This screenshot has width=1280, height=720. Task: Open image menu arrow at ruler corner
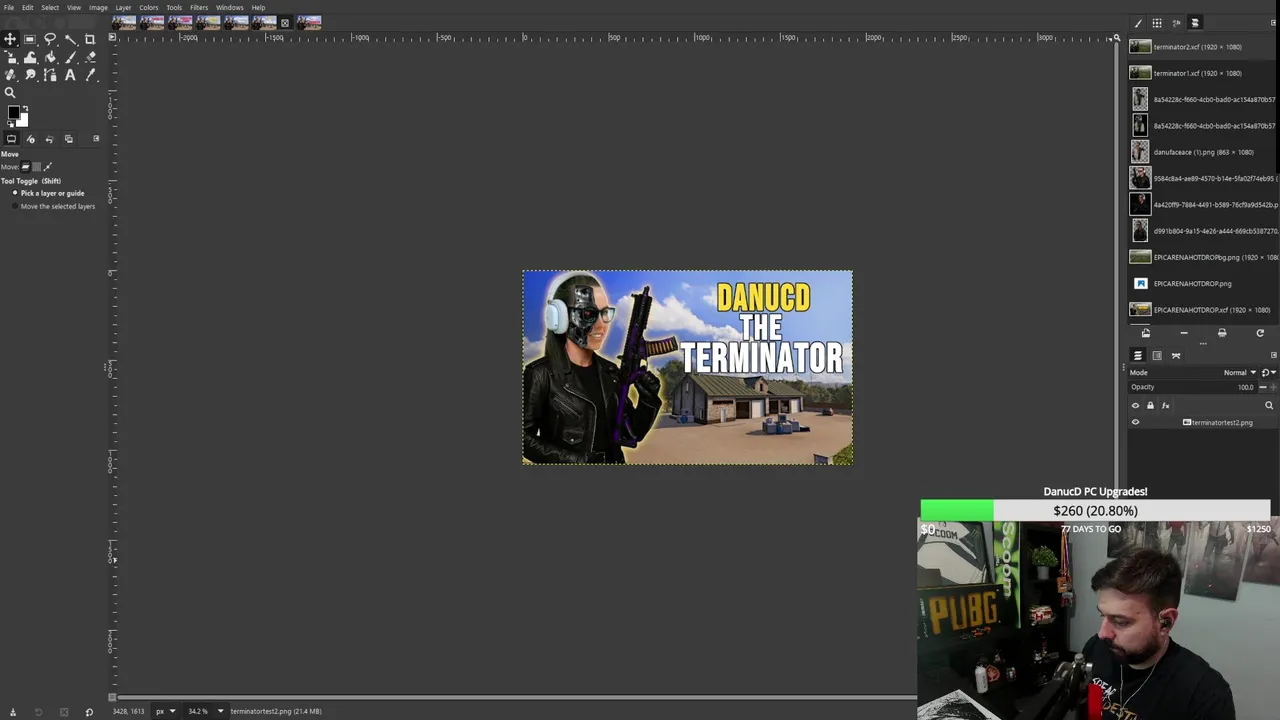(112, 38)
